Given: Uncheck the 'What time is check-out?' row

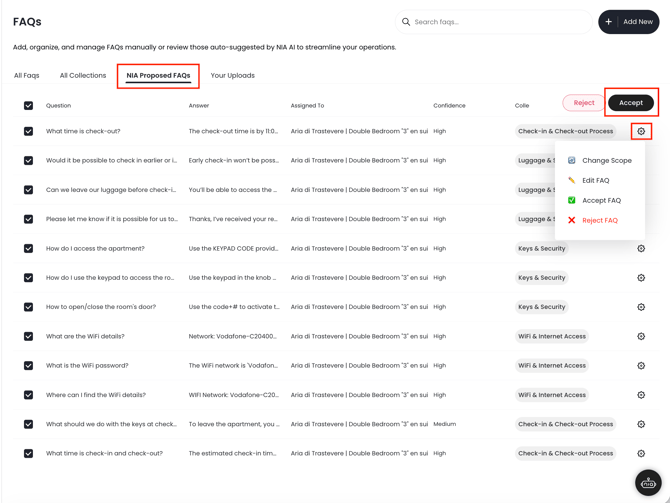Looking at the screenshot, I should 28,131.
